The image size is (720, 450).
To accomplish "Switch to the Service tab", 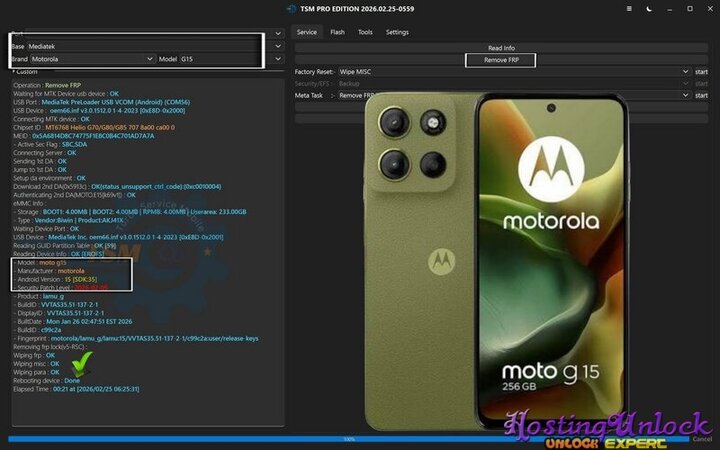I will 307,32.
